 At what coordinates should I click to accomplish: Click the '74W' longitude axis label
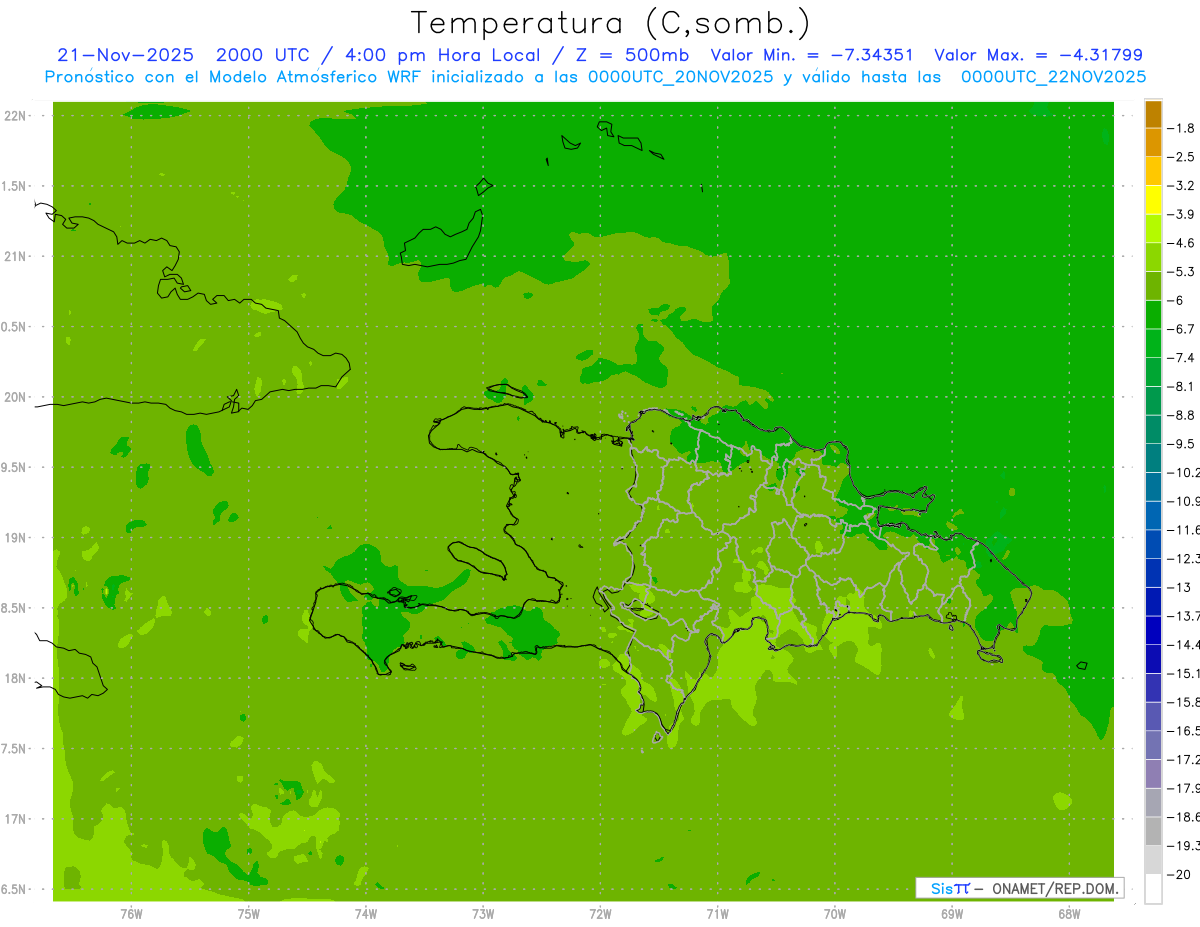[366, 914]
